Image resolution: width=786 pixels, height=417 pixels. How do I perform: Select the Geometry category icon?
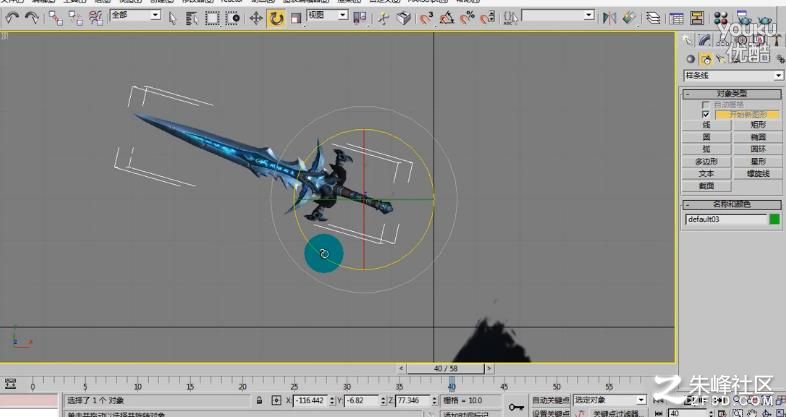(x=691, y=59)
